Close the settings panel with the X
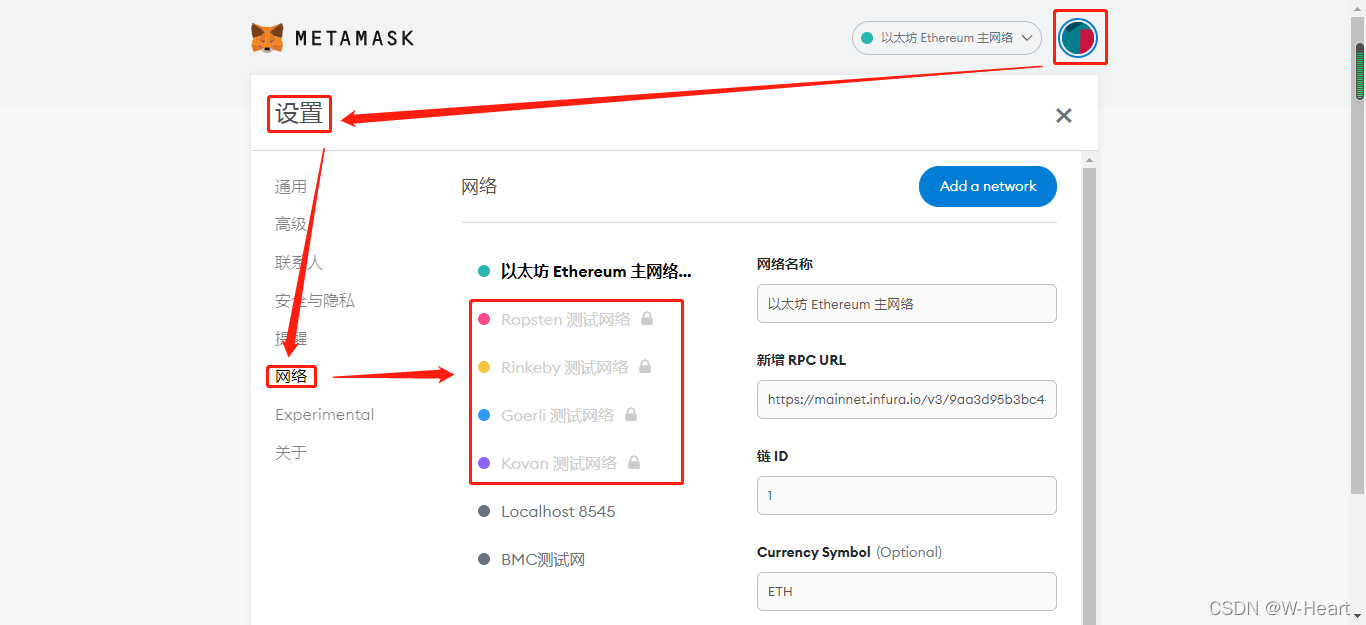The height and width of the screenshot is (625, 1366). pos(1064,115)
